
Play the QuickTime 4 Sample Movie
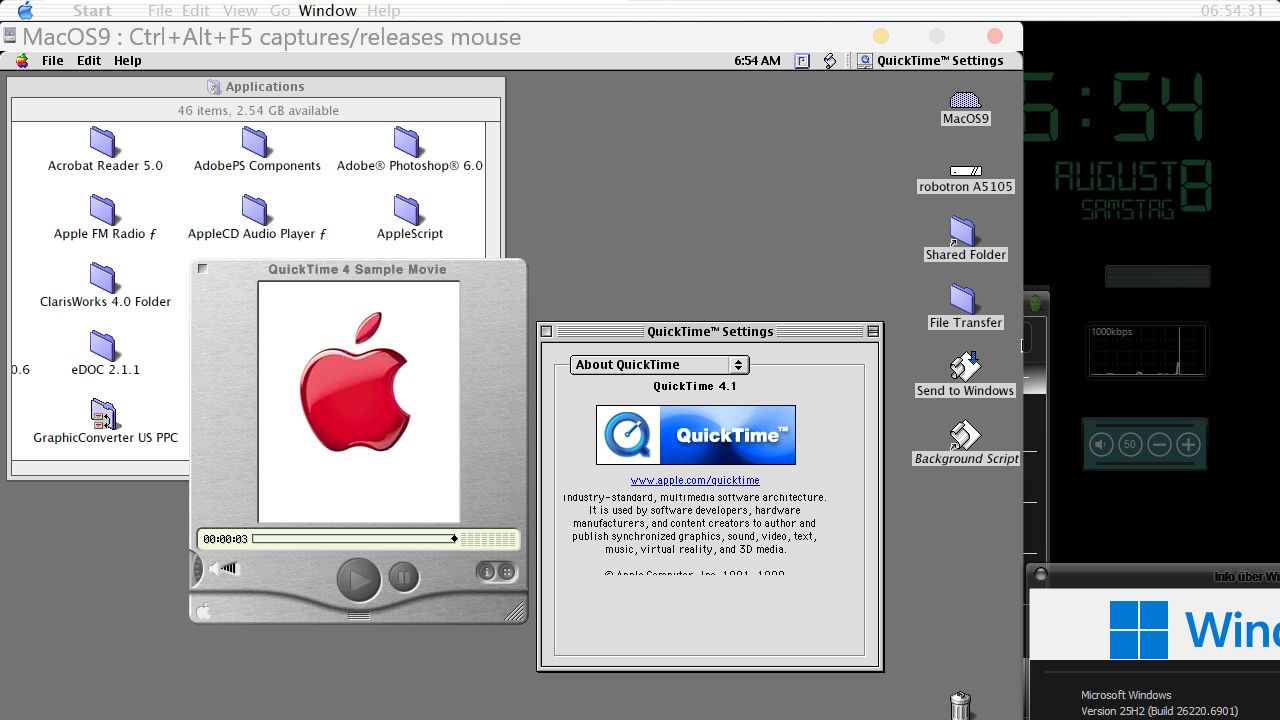(x=358, y=579)
